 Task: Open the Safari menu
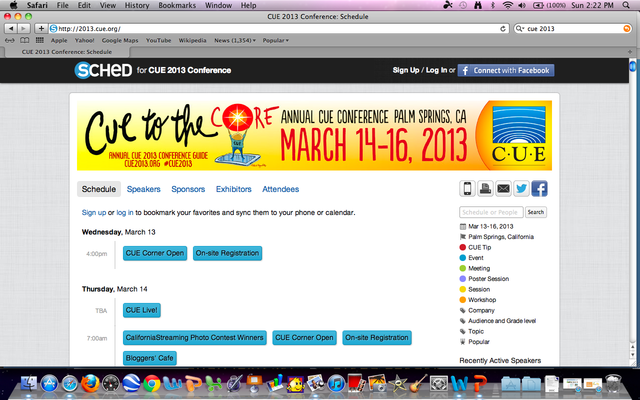pos(37,5)
